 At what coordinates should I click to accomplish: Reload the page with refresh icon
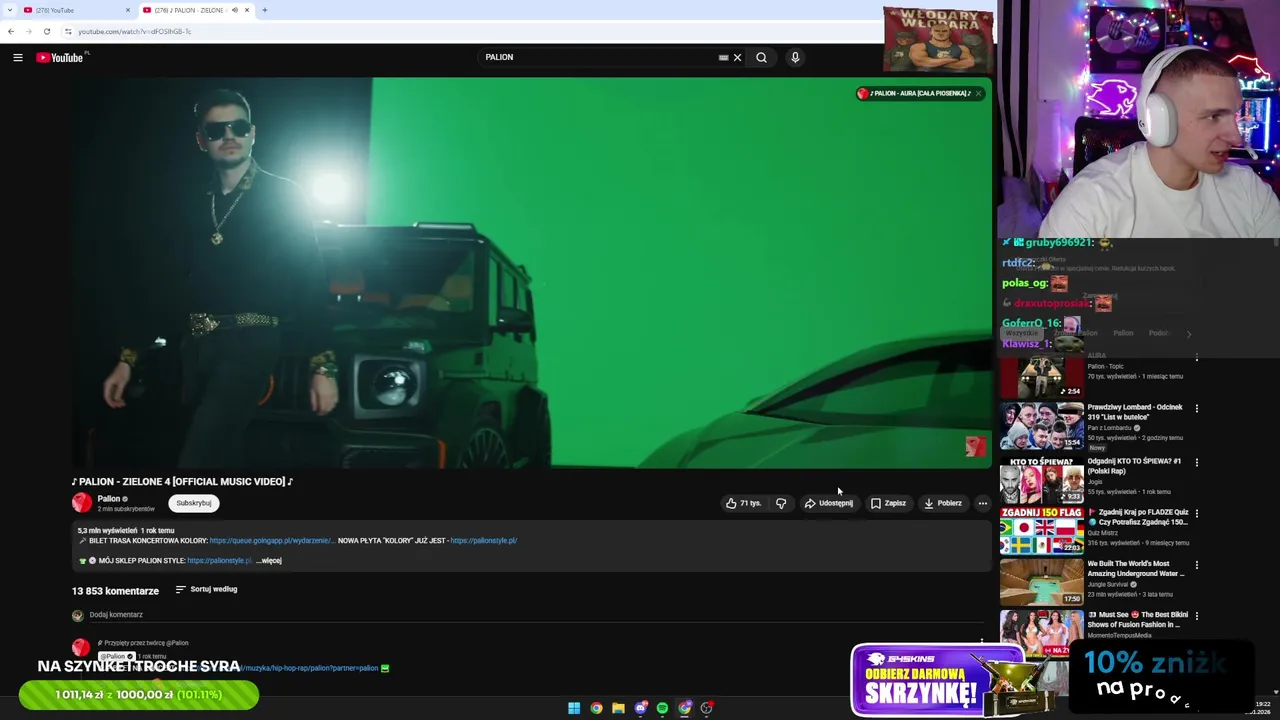point(46,31)
